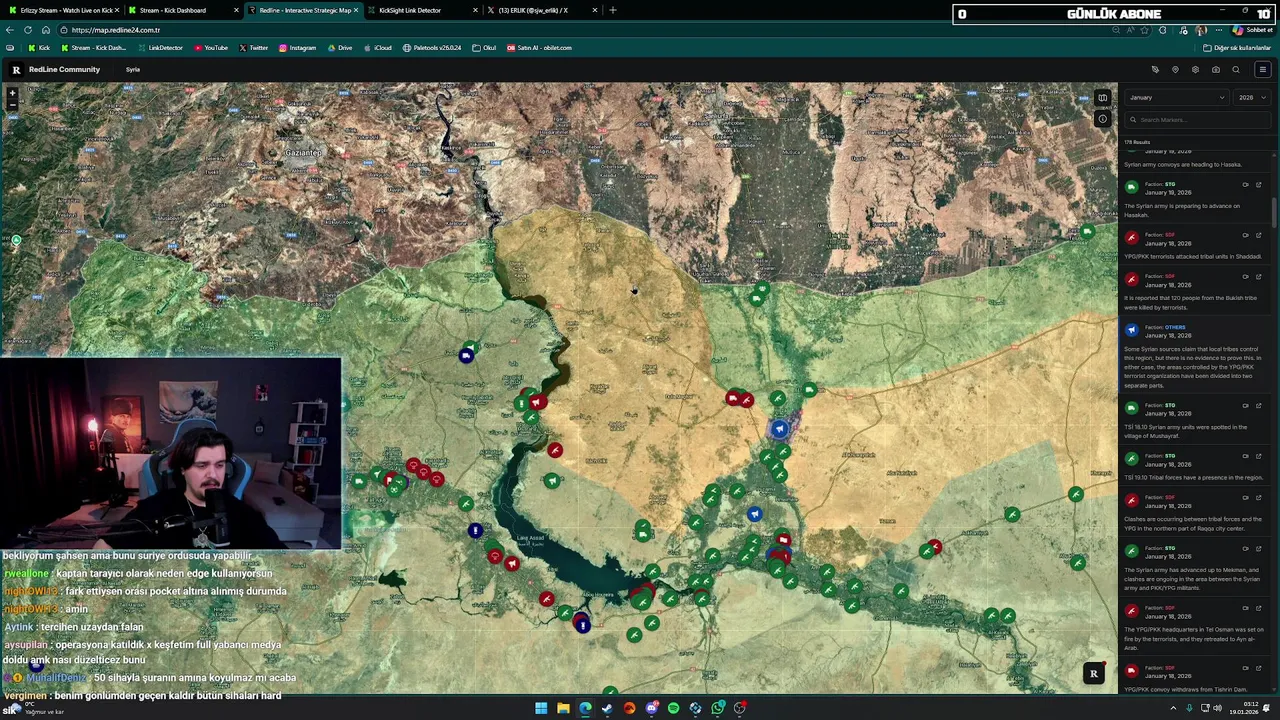Open the hamburger menu in the Redline header

click(1262, 70)
